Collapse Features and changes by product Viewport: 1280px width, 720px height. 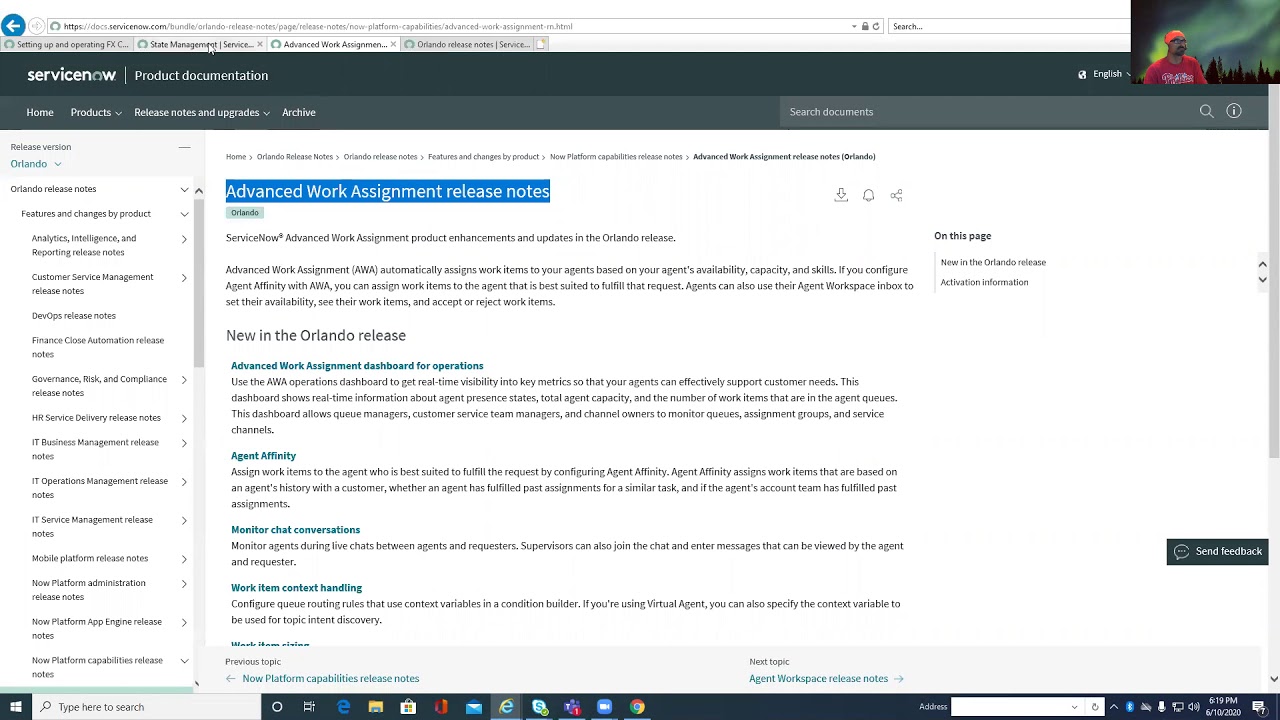pyautogui.click(x=184, y=214)
